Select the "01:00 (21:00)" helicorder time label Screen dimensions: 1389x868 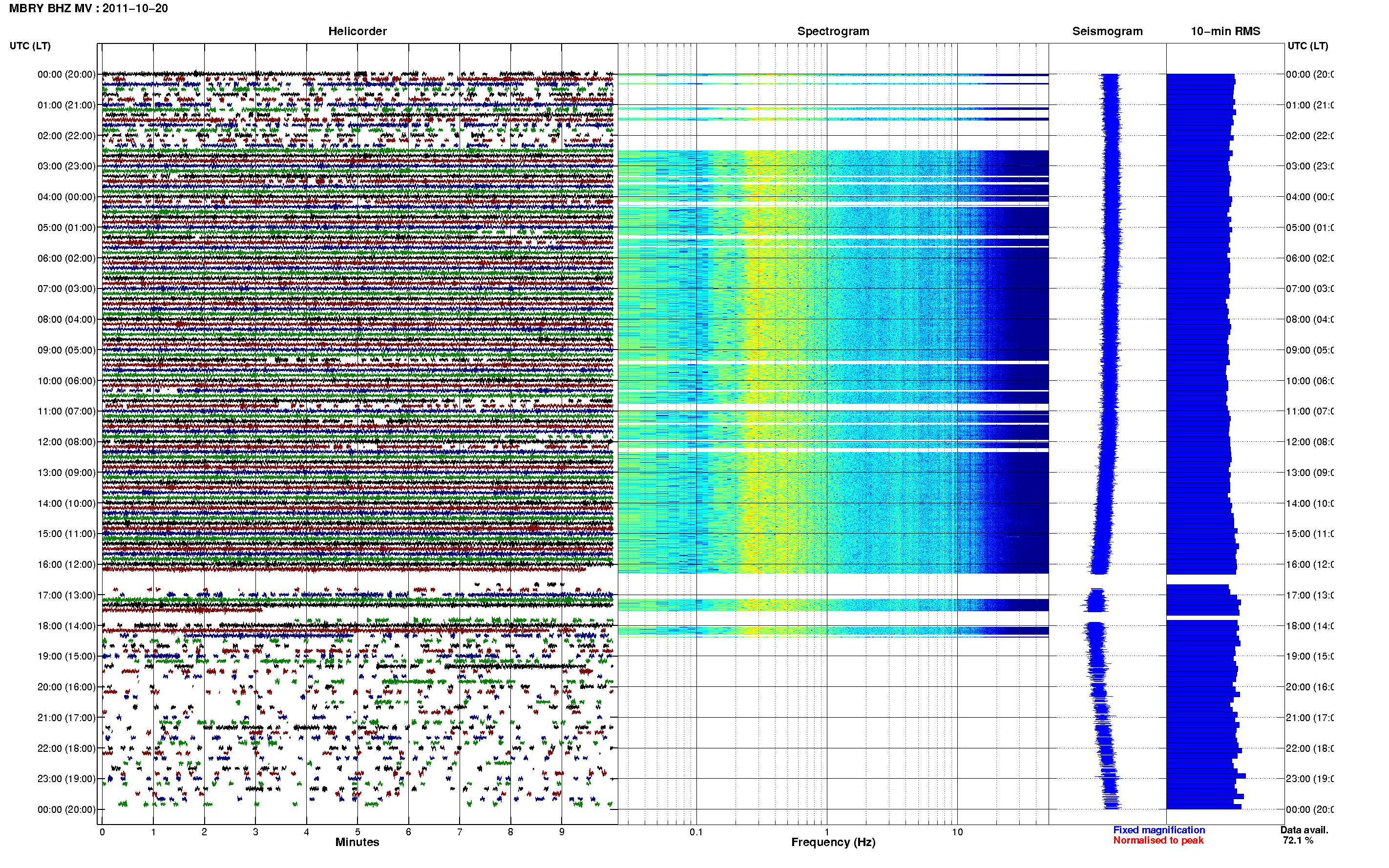click(x=66, y=105)
